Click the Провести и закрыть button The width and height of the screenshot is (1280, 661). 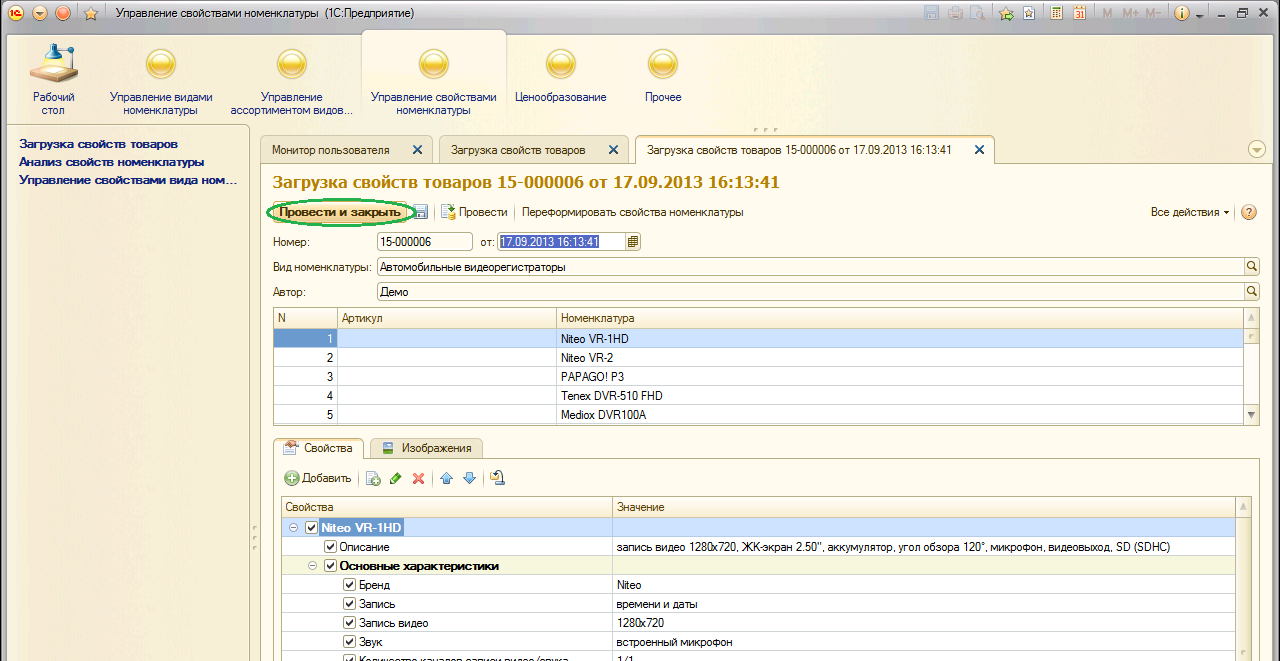(340, 212)
